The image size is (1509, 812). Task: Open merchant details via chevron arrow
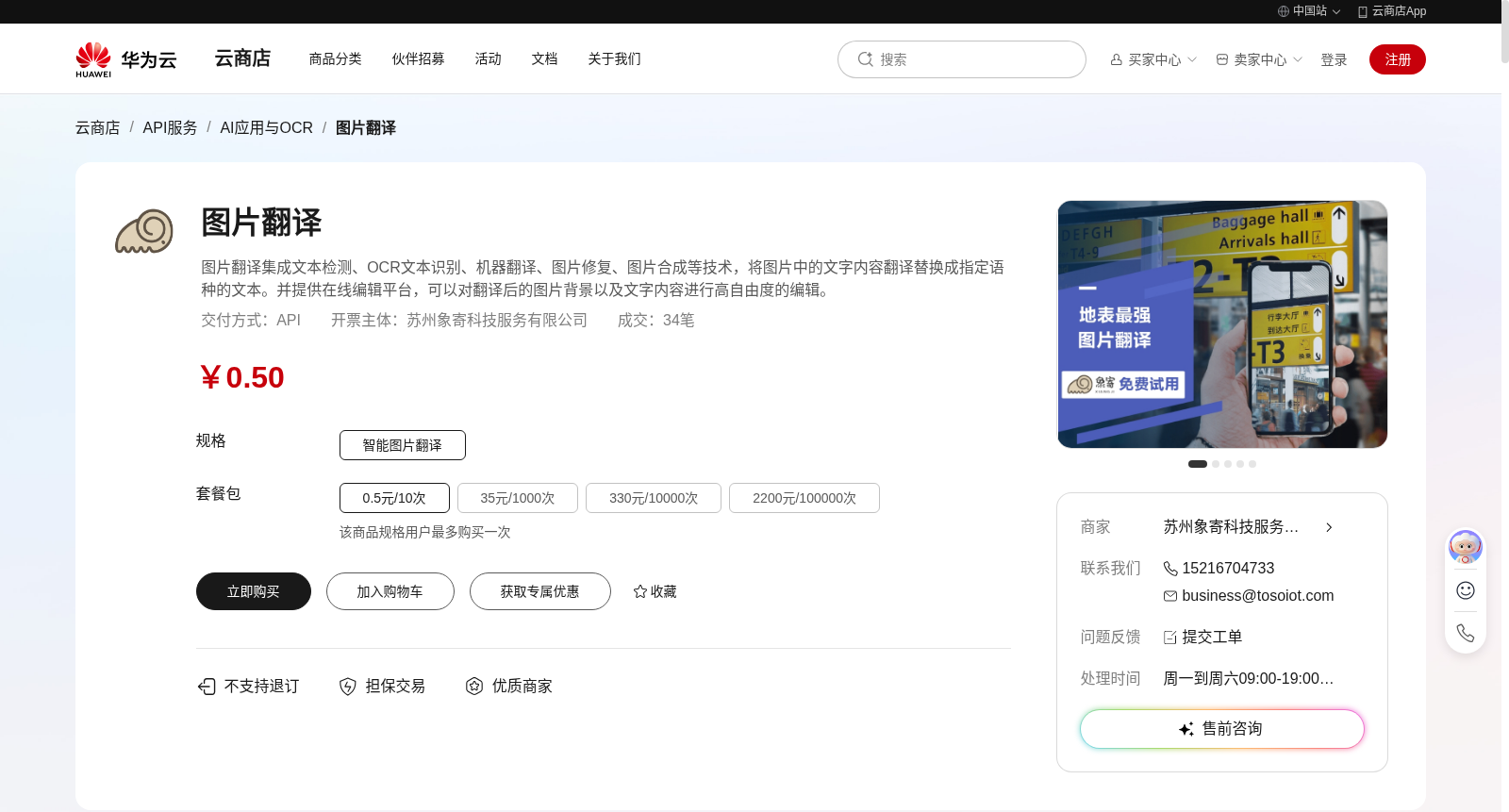click(1329, 527)
